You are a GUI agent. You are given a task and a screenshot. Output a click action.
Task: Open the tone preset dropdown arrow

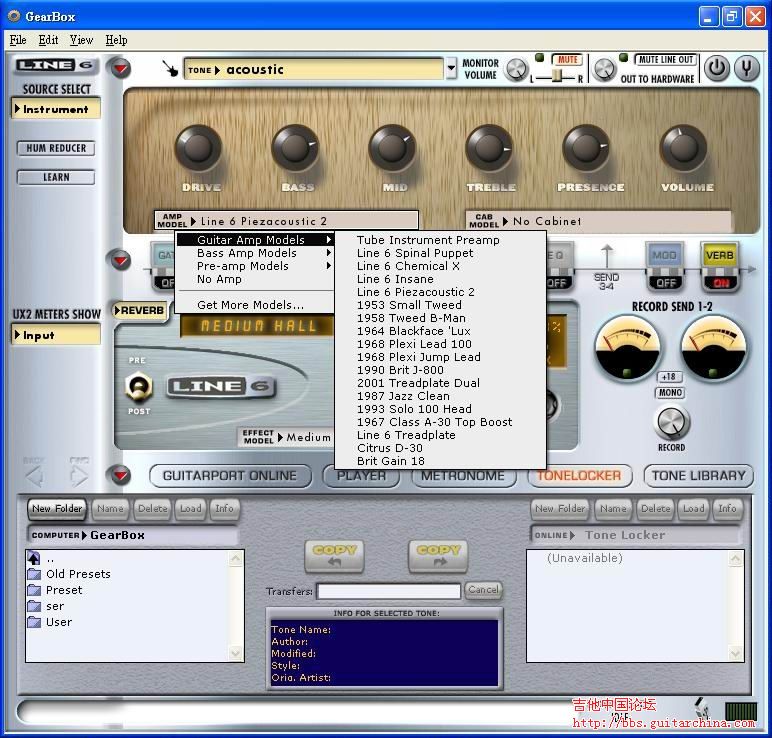tap(451, 70)
